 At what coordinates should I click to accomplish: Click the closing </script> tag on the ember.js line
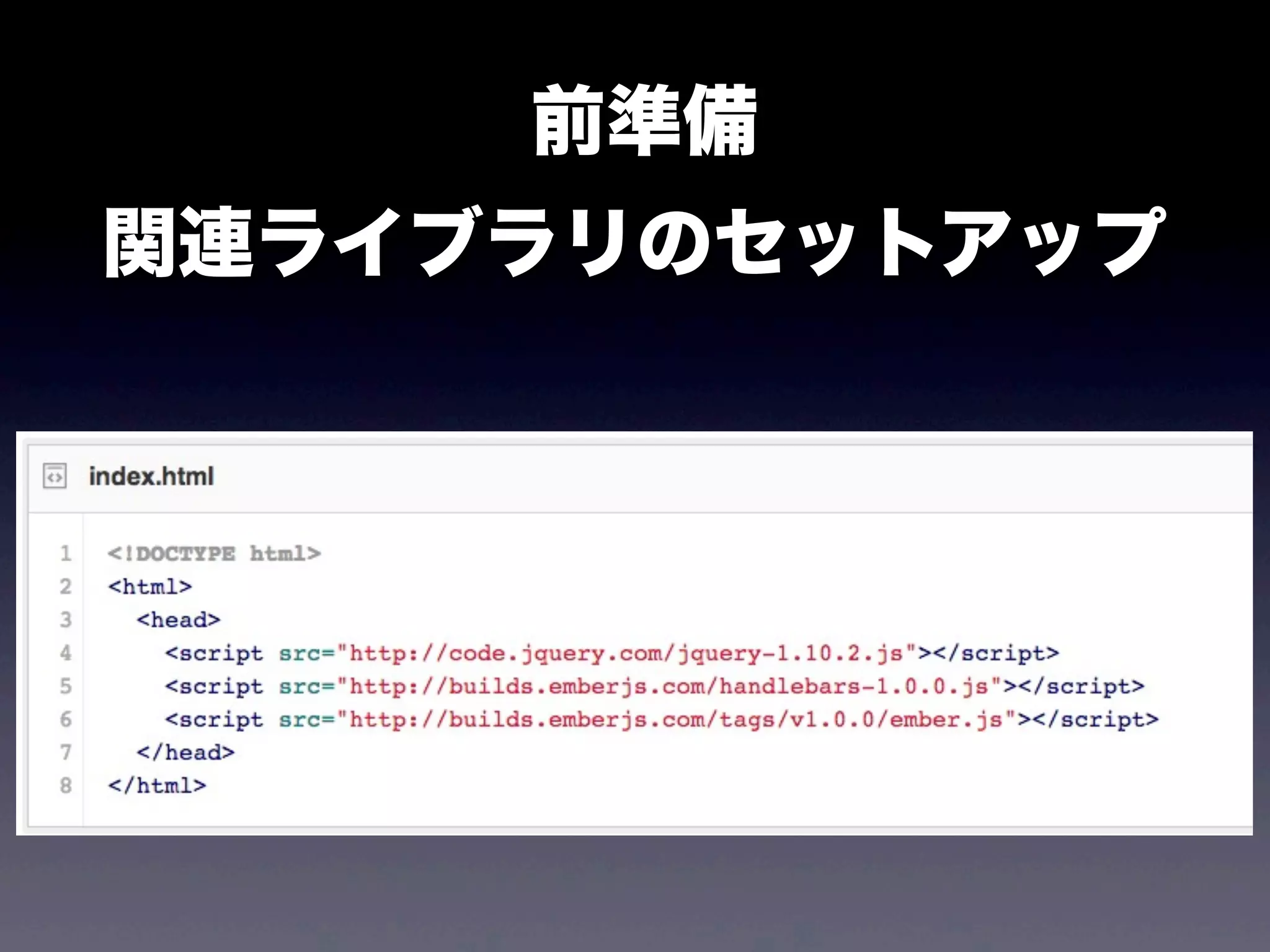coord(1095,720)
